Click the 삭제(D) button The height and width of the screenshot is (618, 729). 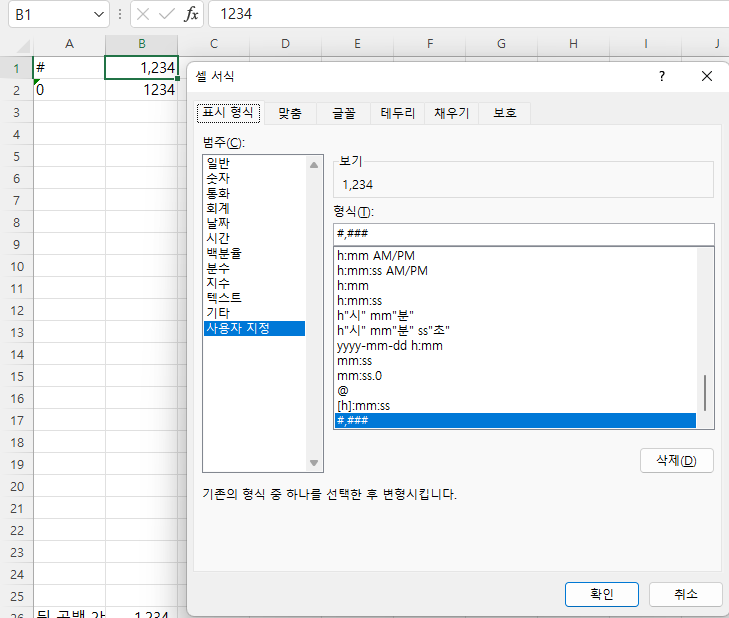(x=676, y=461)
